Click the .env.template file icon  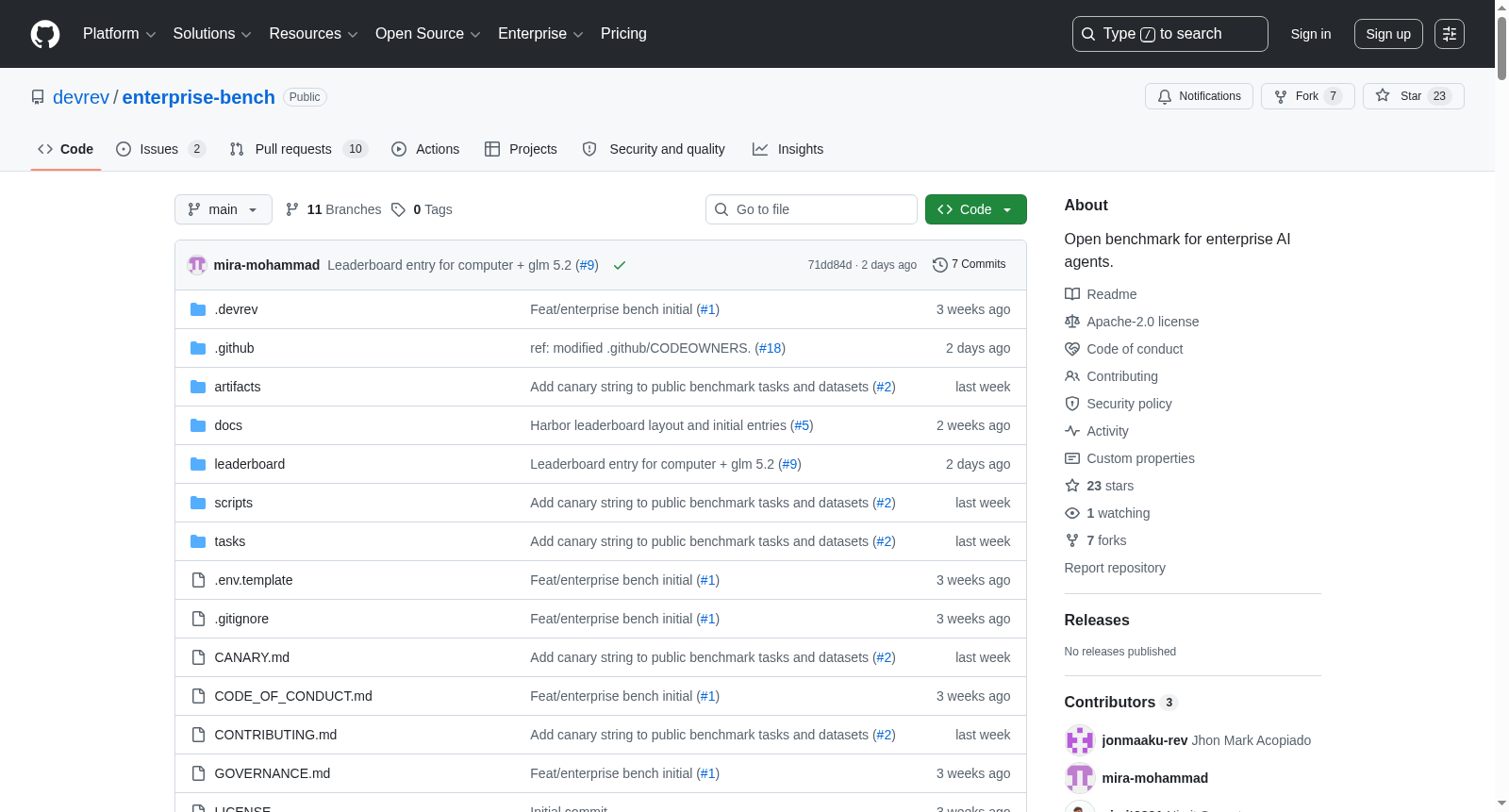[198, 580]
